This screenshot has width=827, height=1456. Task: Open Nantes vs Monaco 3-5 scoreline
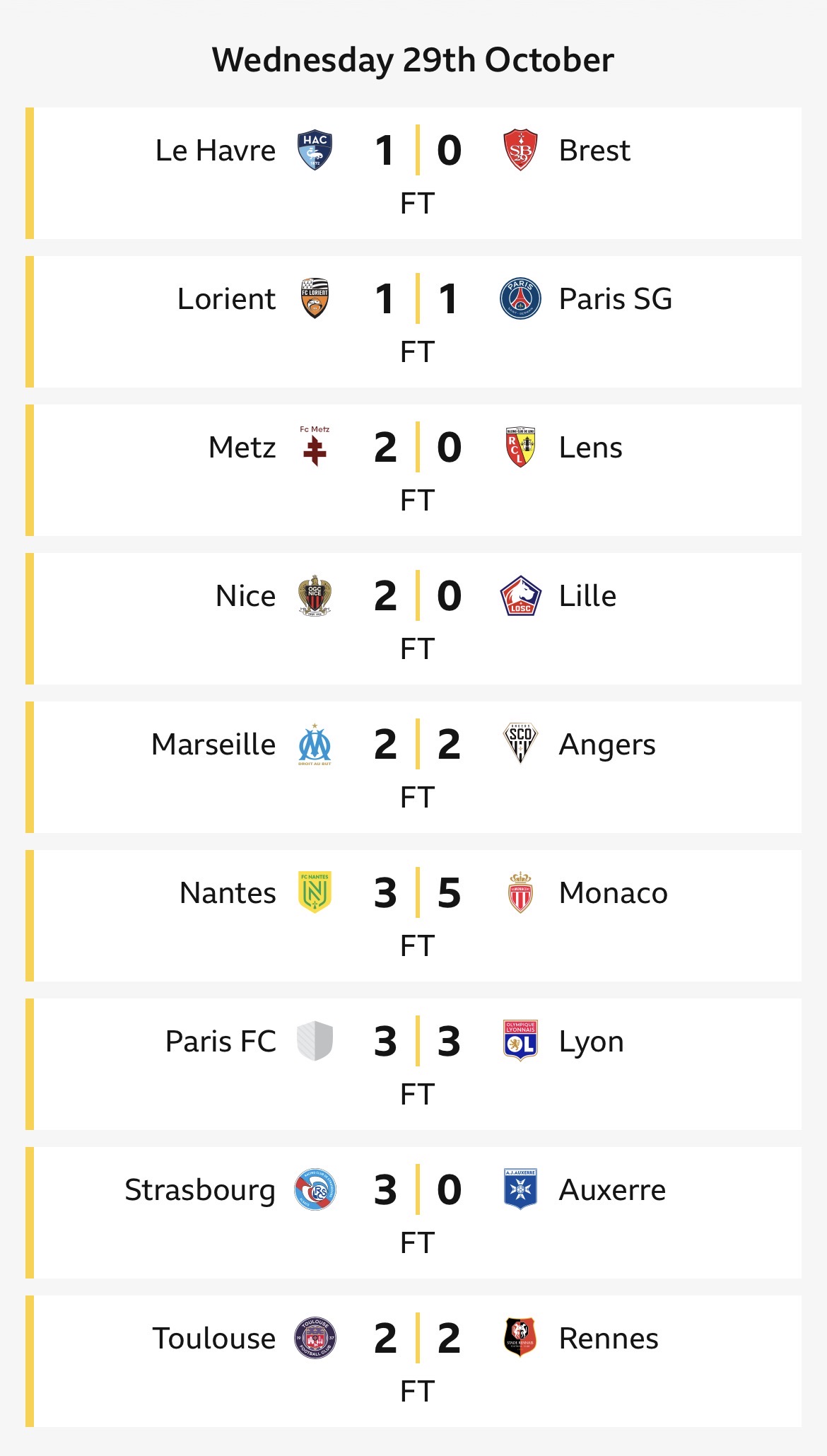[417, 892]
